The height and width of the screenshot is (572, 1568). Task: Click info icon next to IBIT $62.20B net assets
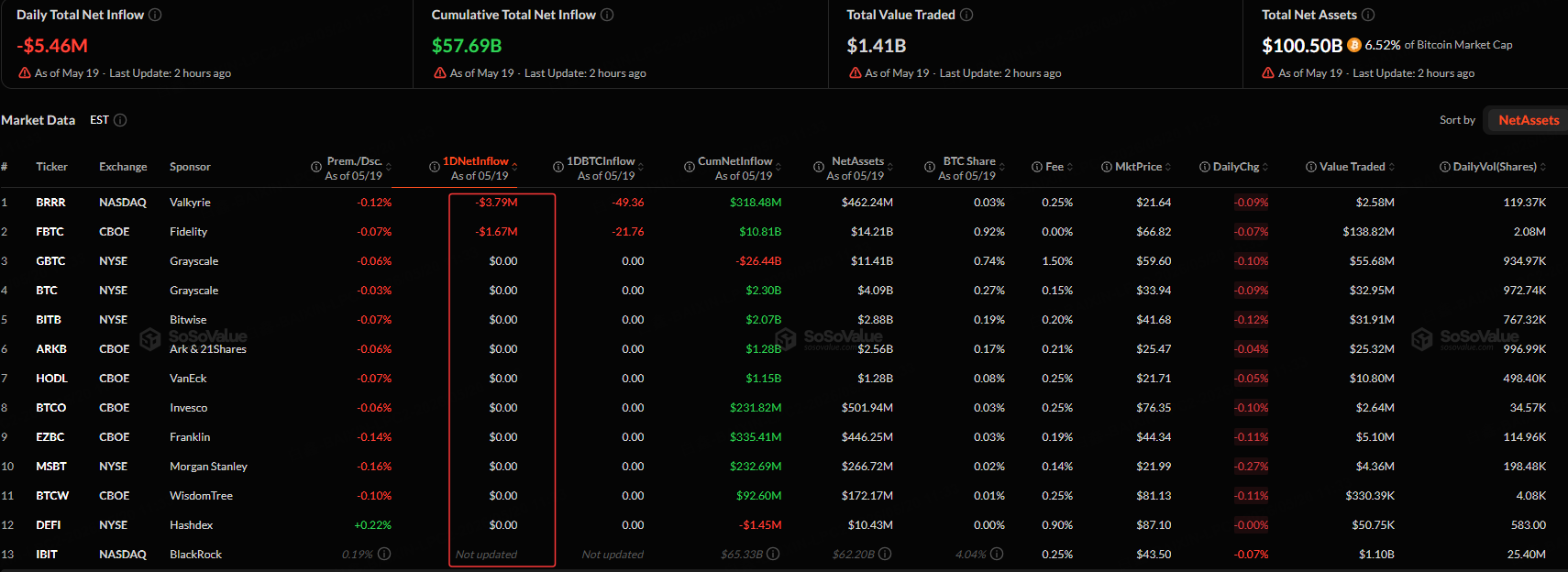point(885,554)
